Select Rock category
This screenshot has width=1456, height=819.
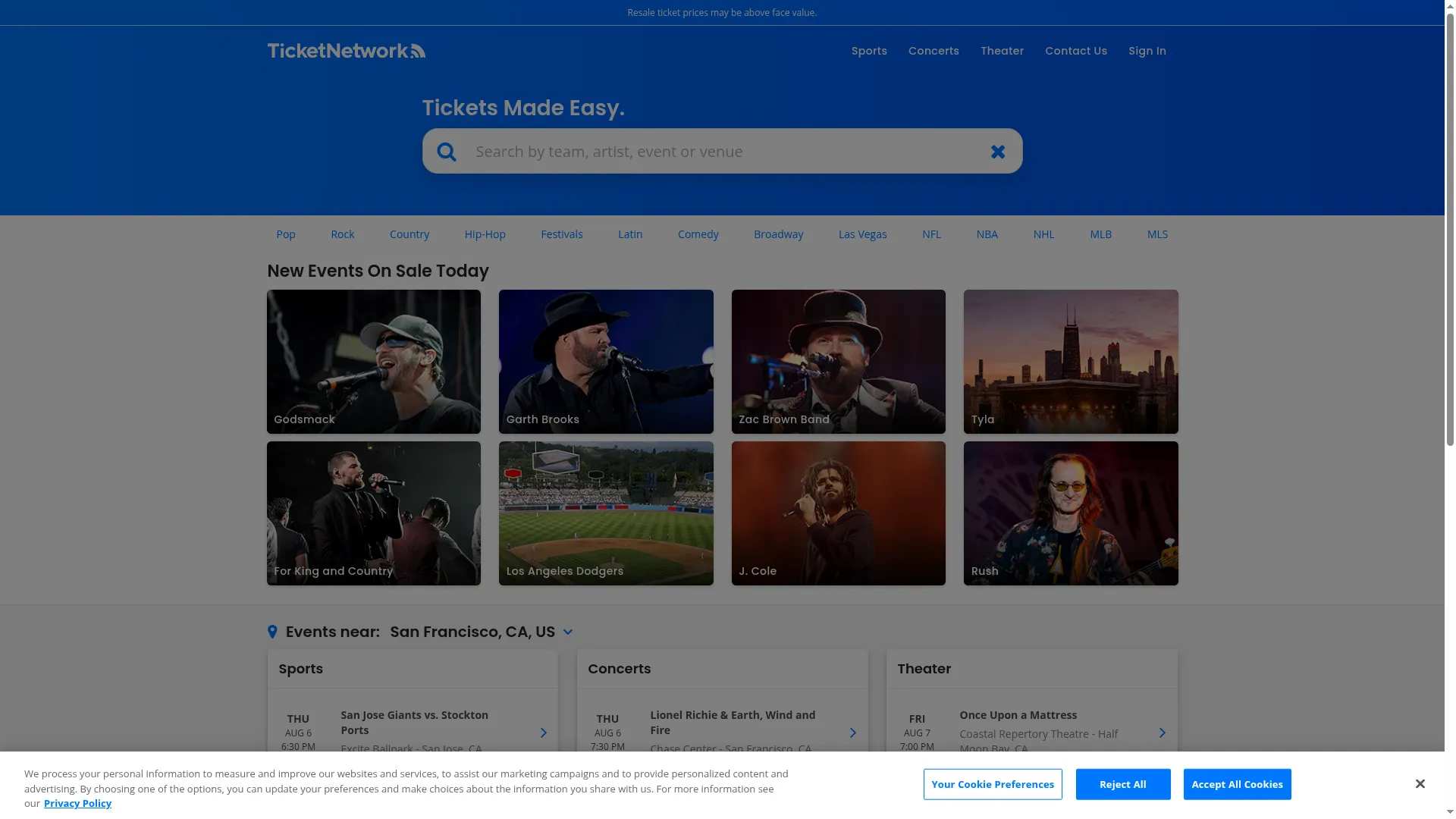click(342, 234)
